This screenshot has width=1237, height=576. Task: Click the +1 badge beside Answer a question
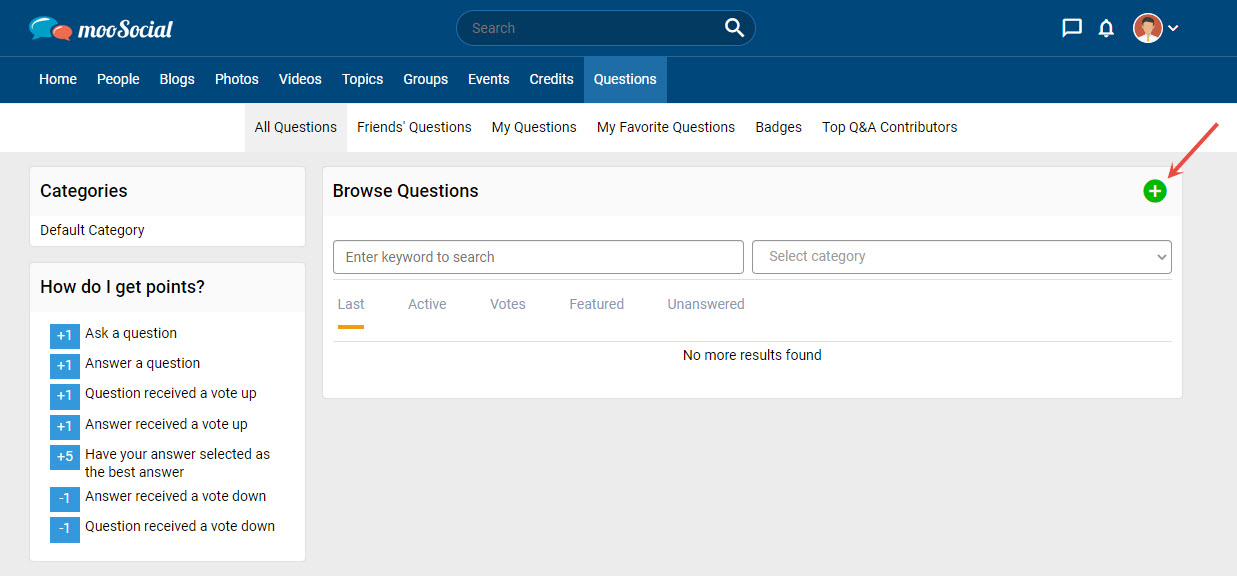click(x=64, y=366)
